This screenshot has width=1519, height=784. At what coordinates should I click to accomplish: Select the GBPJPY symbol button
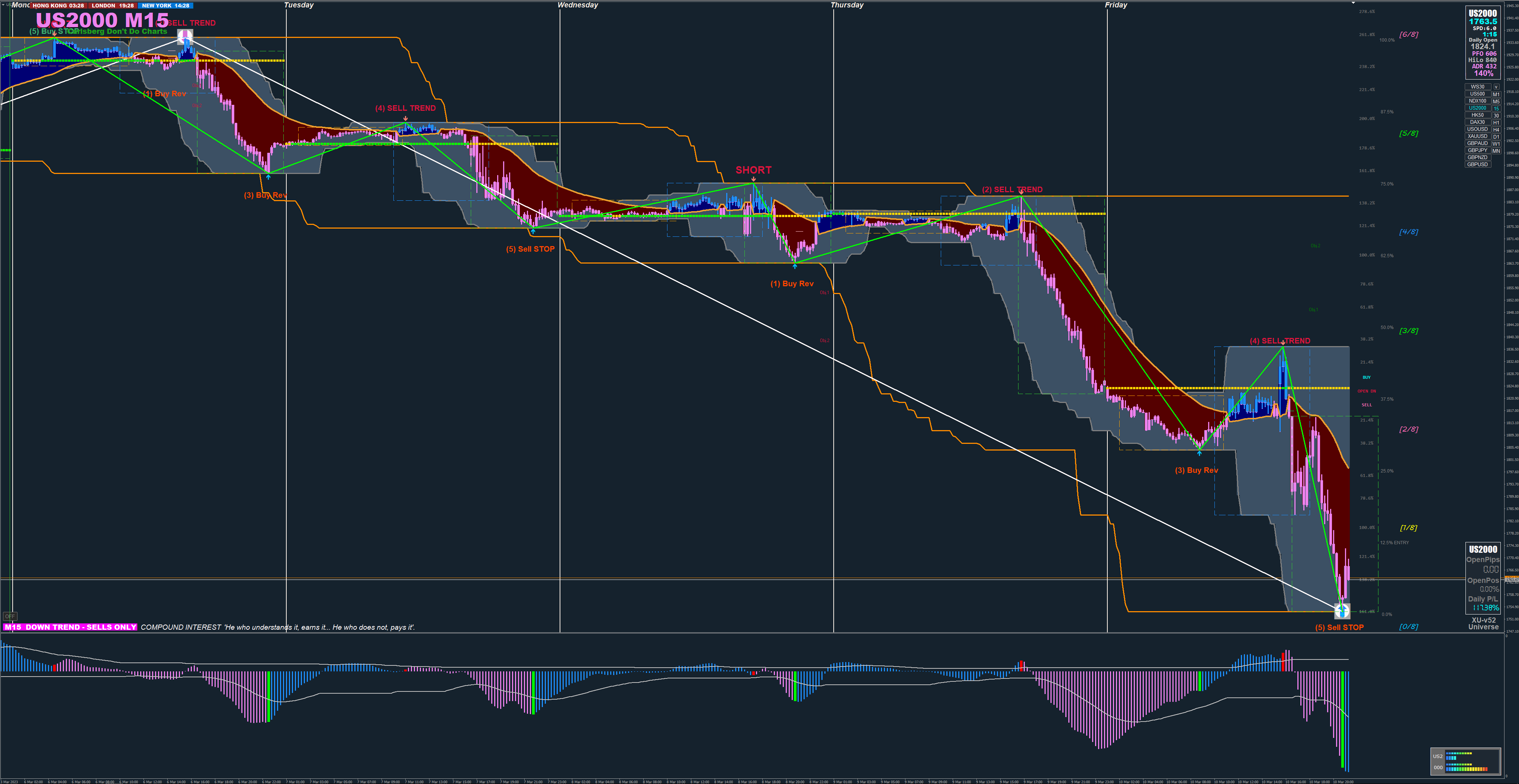[x=1477, y=150]
